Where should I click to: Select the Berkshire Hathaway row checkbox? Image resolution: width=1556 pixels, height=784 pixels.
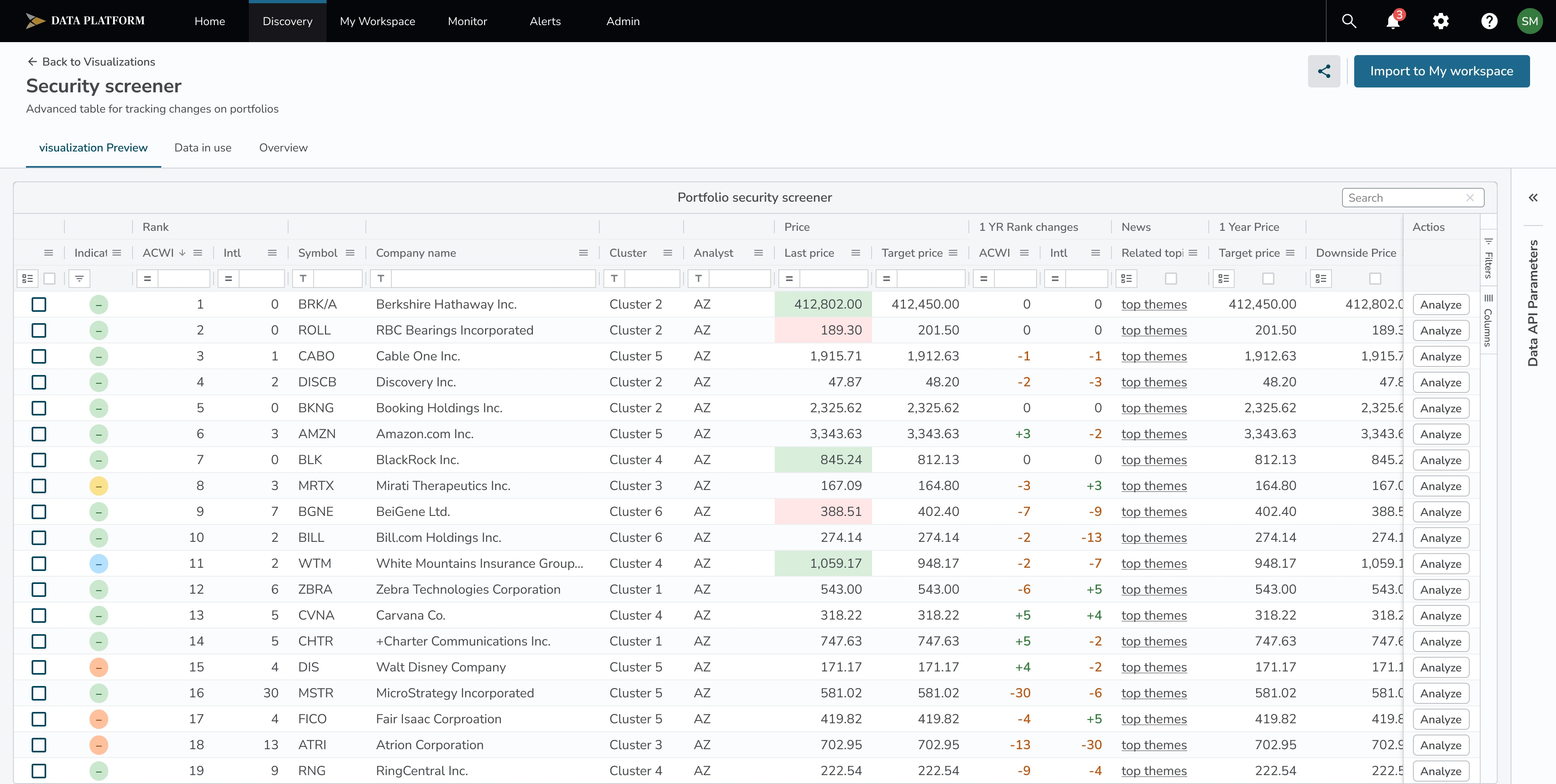click(x=38, y=305)
